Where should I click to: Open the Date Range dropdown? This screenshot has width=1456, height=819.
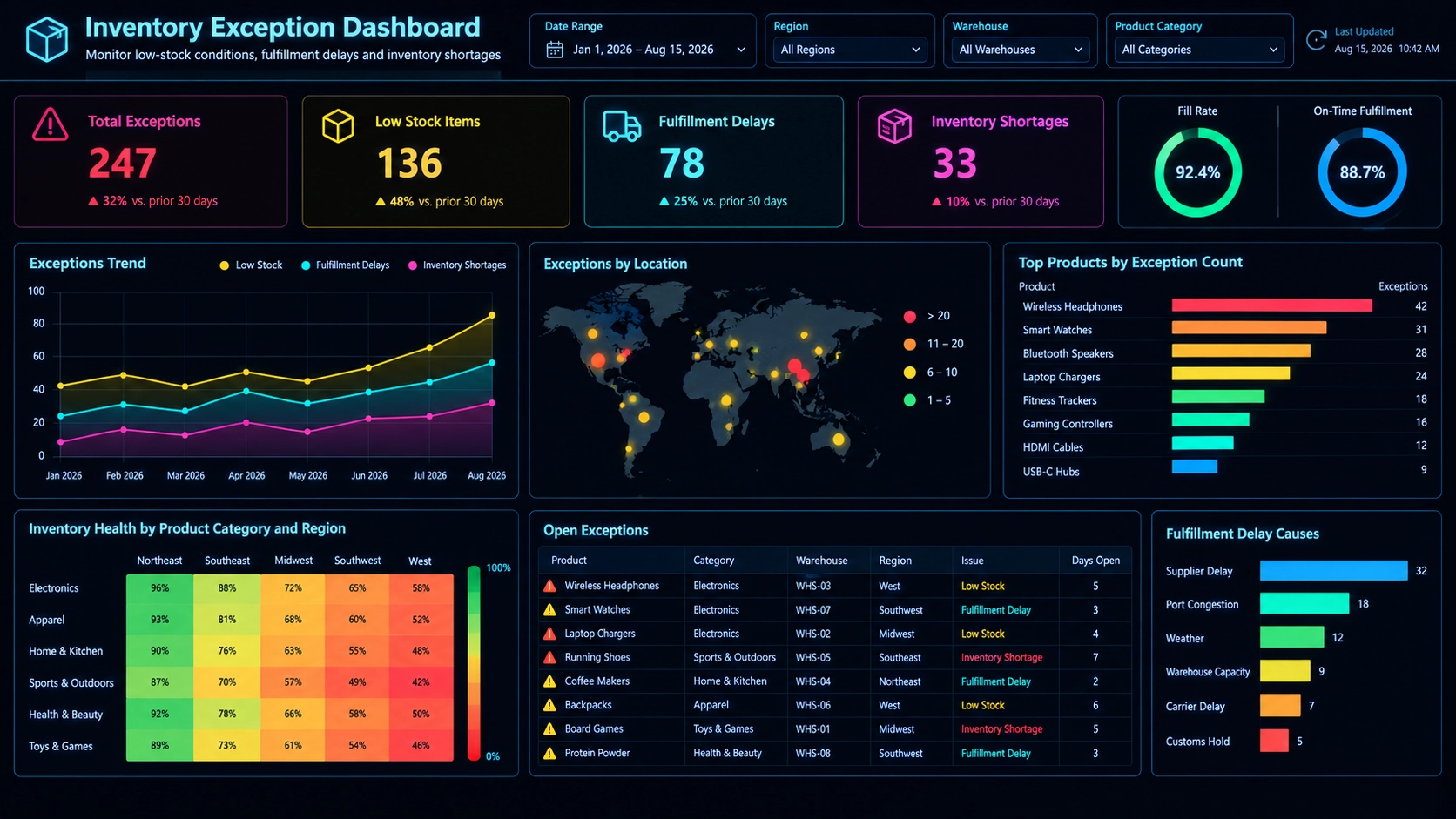click(645, 50)
